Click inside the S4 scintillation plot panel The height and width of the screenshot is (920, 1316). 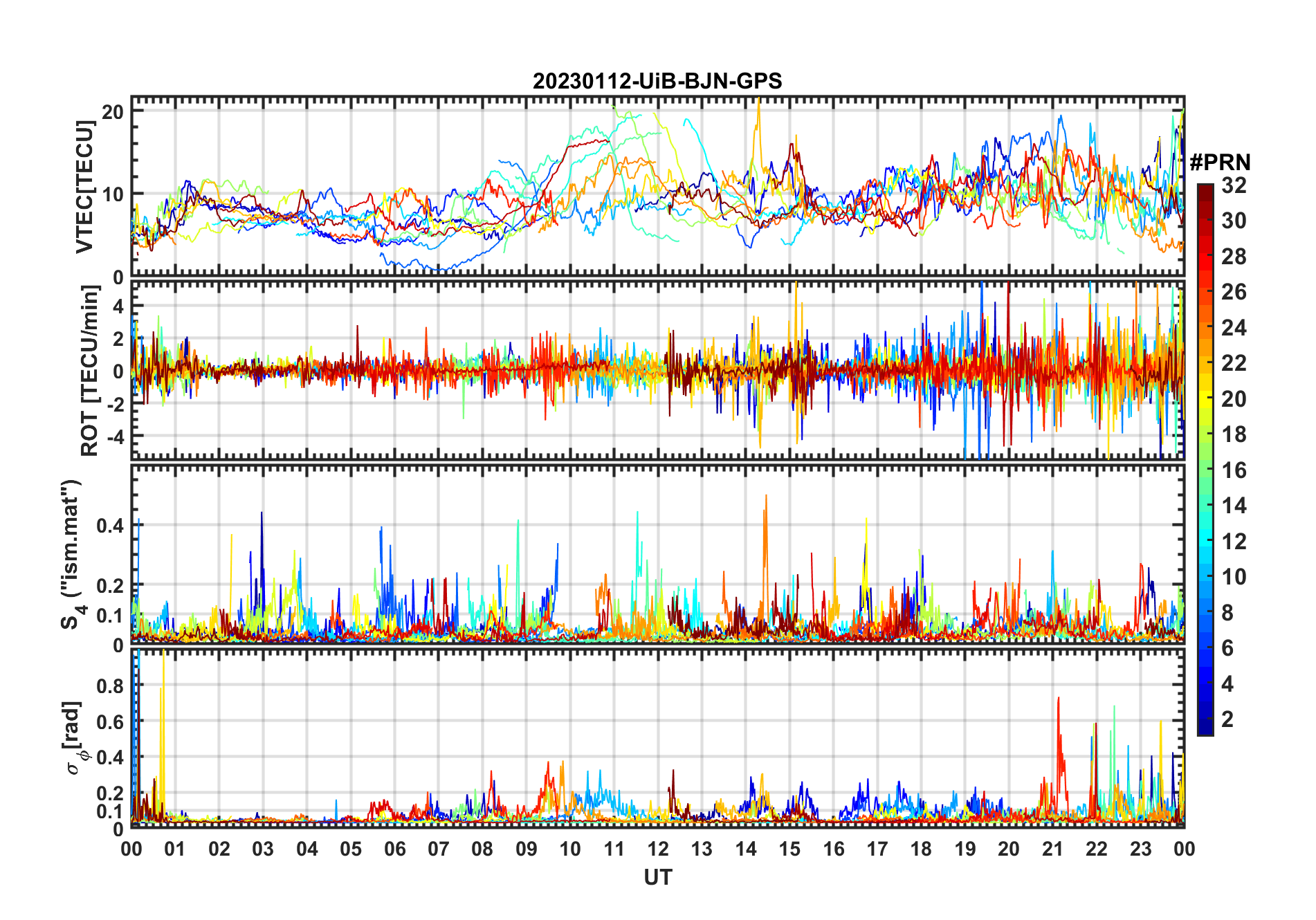[657, 554]
